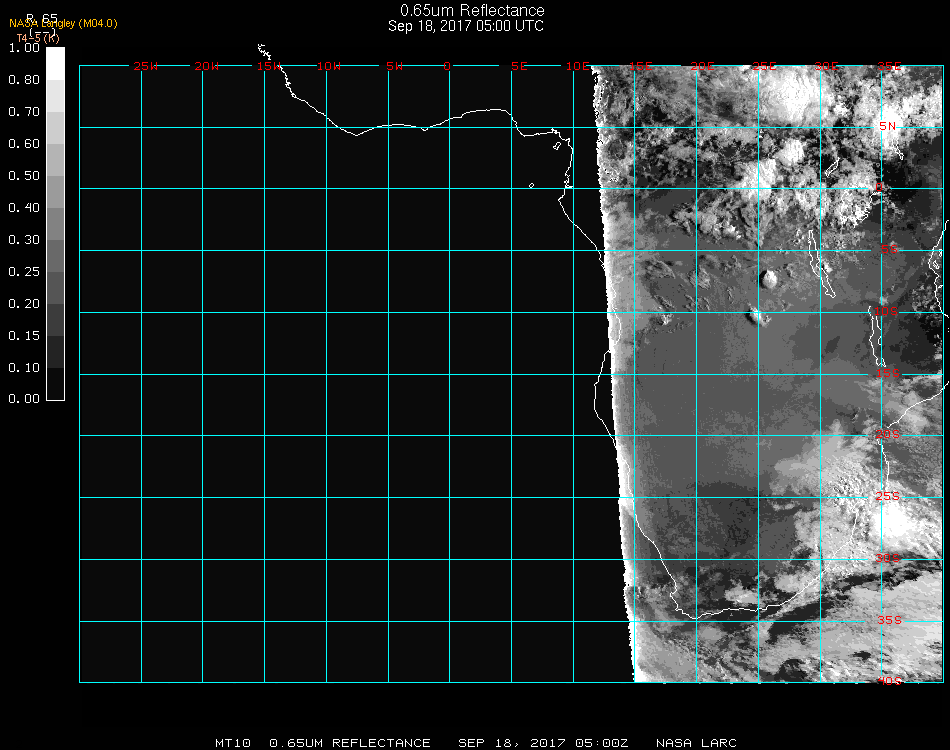Click the NASA LARC footer text
Image resolution: width=950 pixels, height=750 pixels.
click(x=696, y=743)
